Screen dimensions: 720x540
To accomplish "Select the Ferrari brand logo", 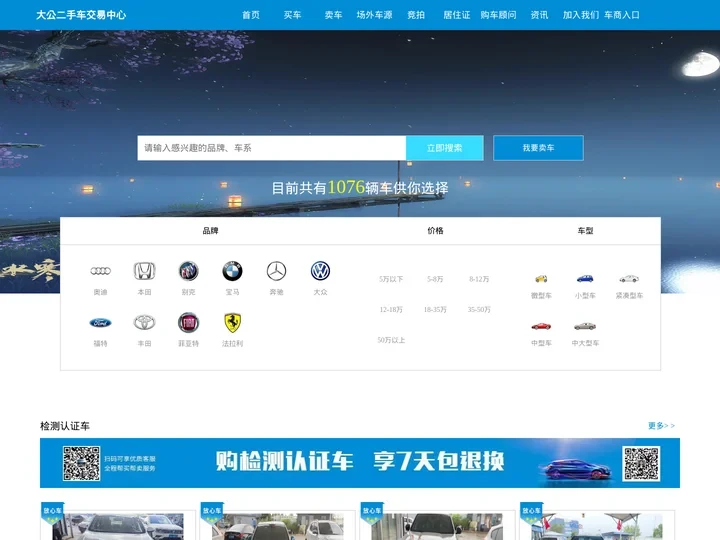I will (x=232, y=322).
